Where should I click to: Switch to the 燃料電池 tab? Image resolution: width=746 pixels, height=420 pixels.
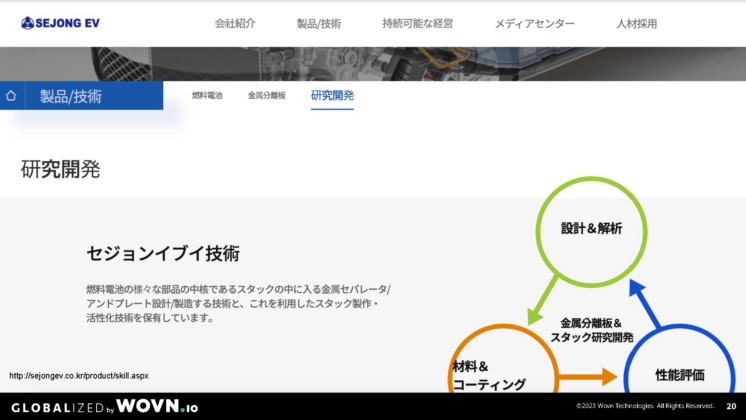[x=207, y=95]
